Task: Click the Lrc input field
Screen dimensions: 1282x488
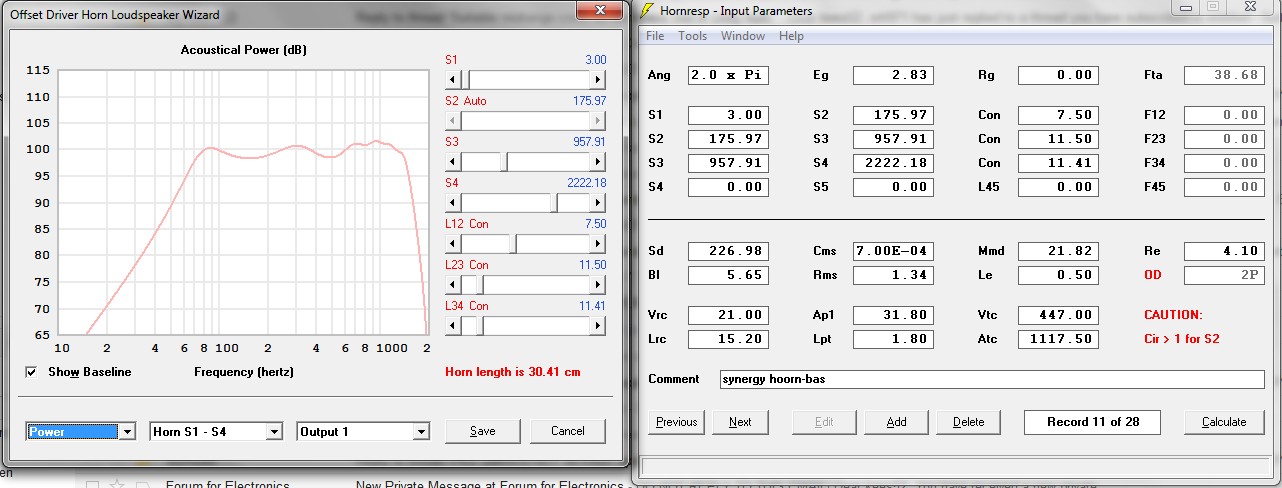Action: click(728, 339)
